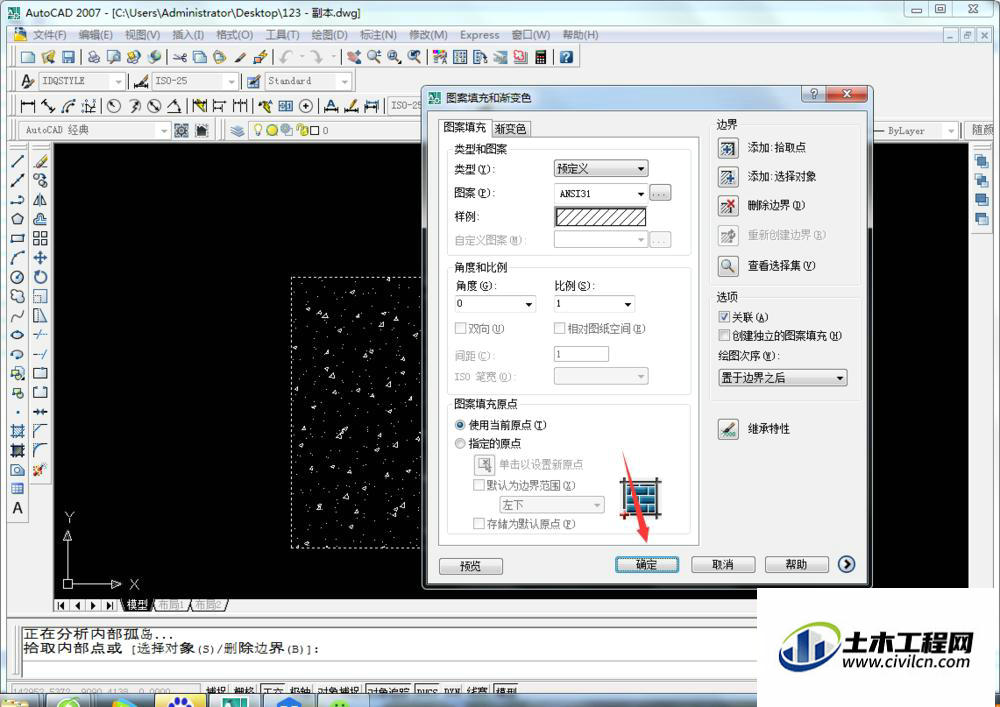Select the Rectangle draw tool
Screen dimensions: 1000x707
[x=17, y=238]
